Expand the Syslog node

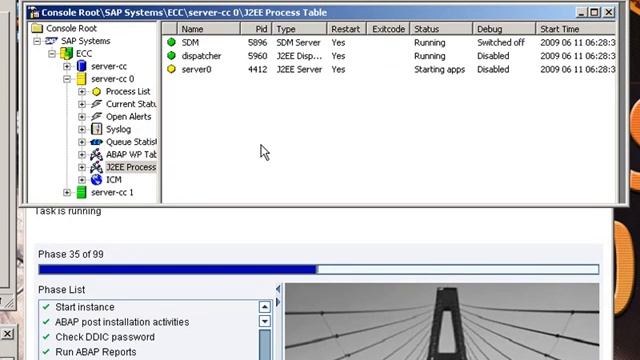pos(82,129)
